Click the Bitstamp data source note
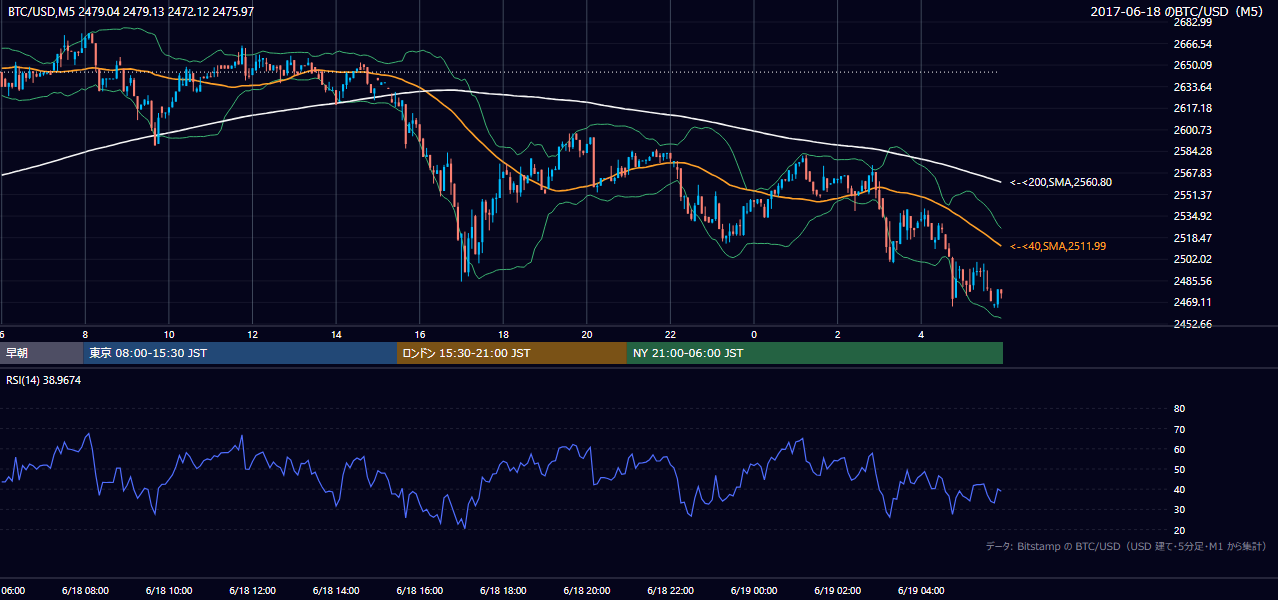The width and height of the screenshot is (1278, 600). (1126, 546)
